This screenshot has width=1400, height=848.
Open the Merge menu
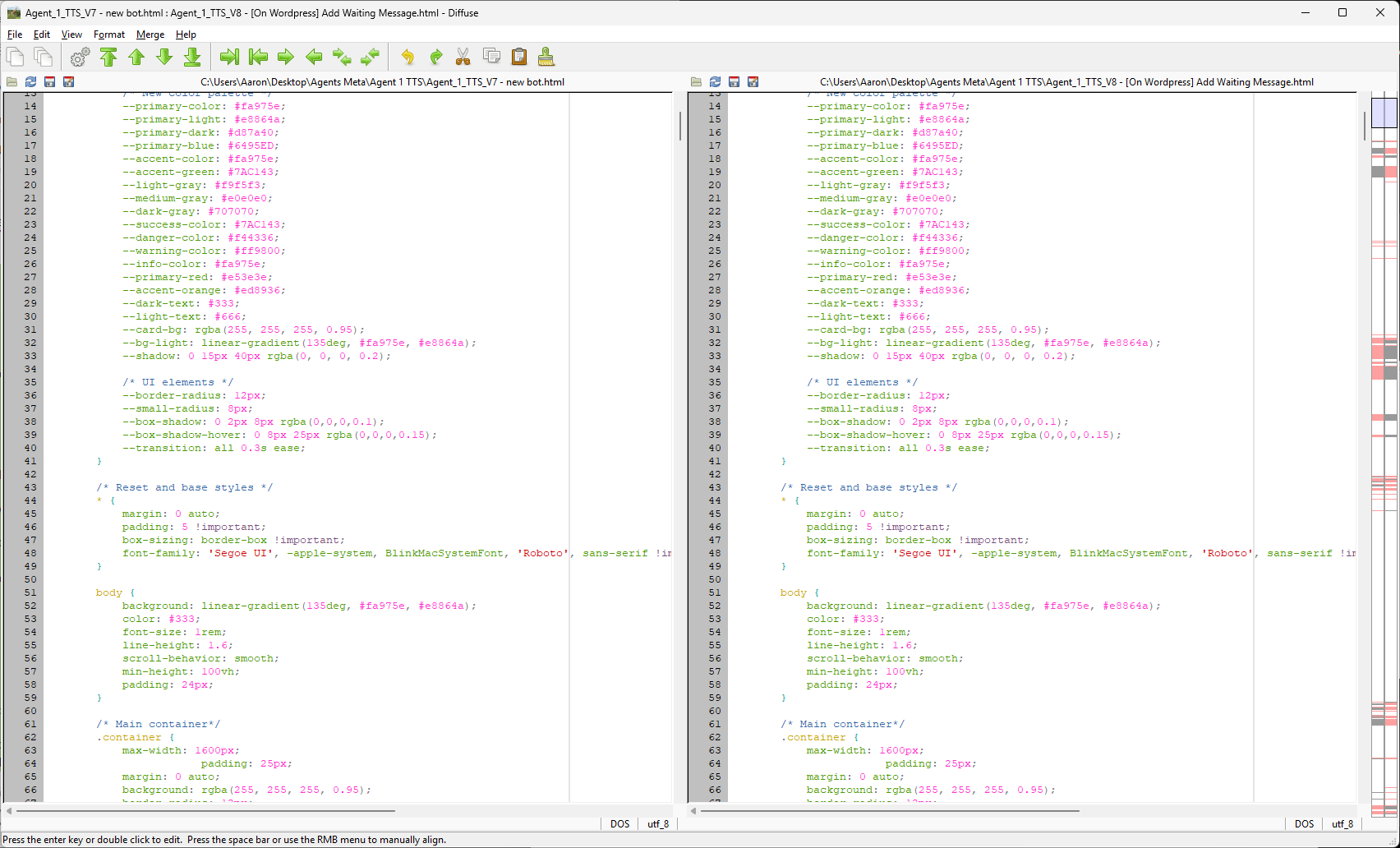pyautogui.click(x=150, y=35)
